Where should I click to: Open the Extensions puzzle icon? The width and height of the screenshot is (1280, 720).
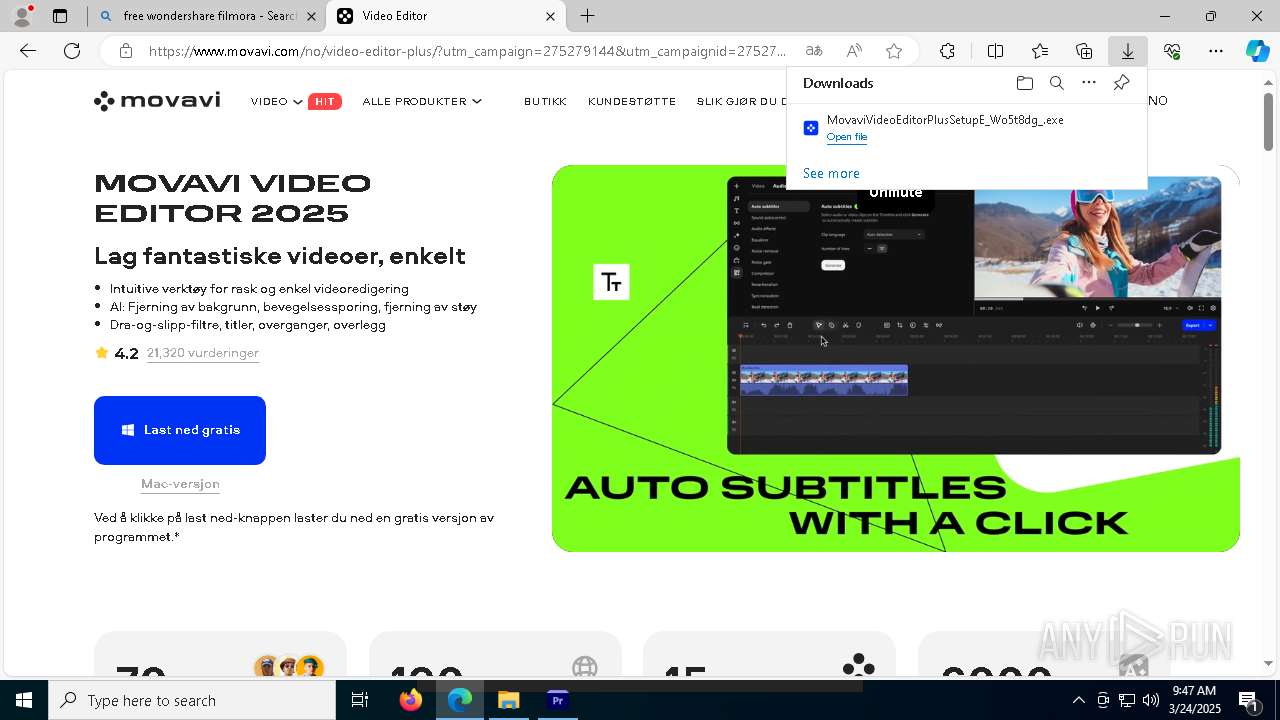point(947,51)
